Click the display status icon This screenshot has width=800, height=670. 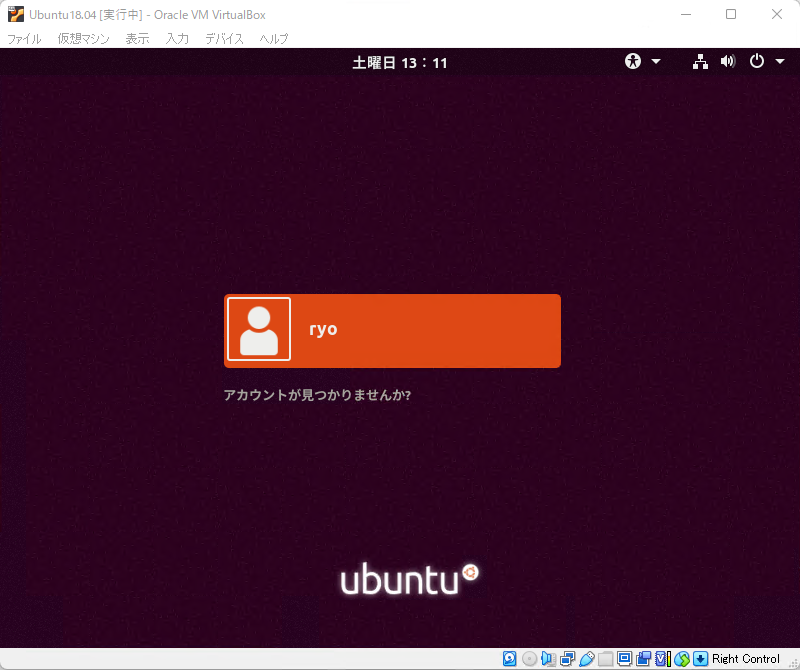[x=624, y=659]
